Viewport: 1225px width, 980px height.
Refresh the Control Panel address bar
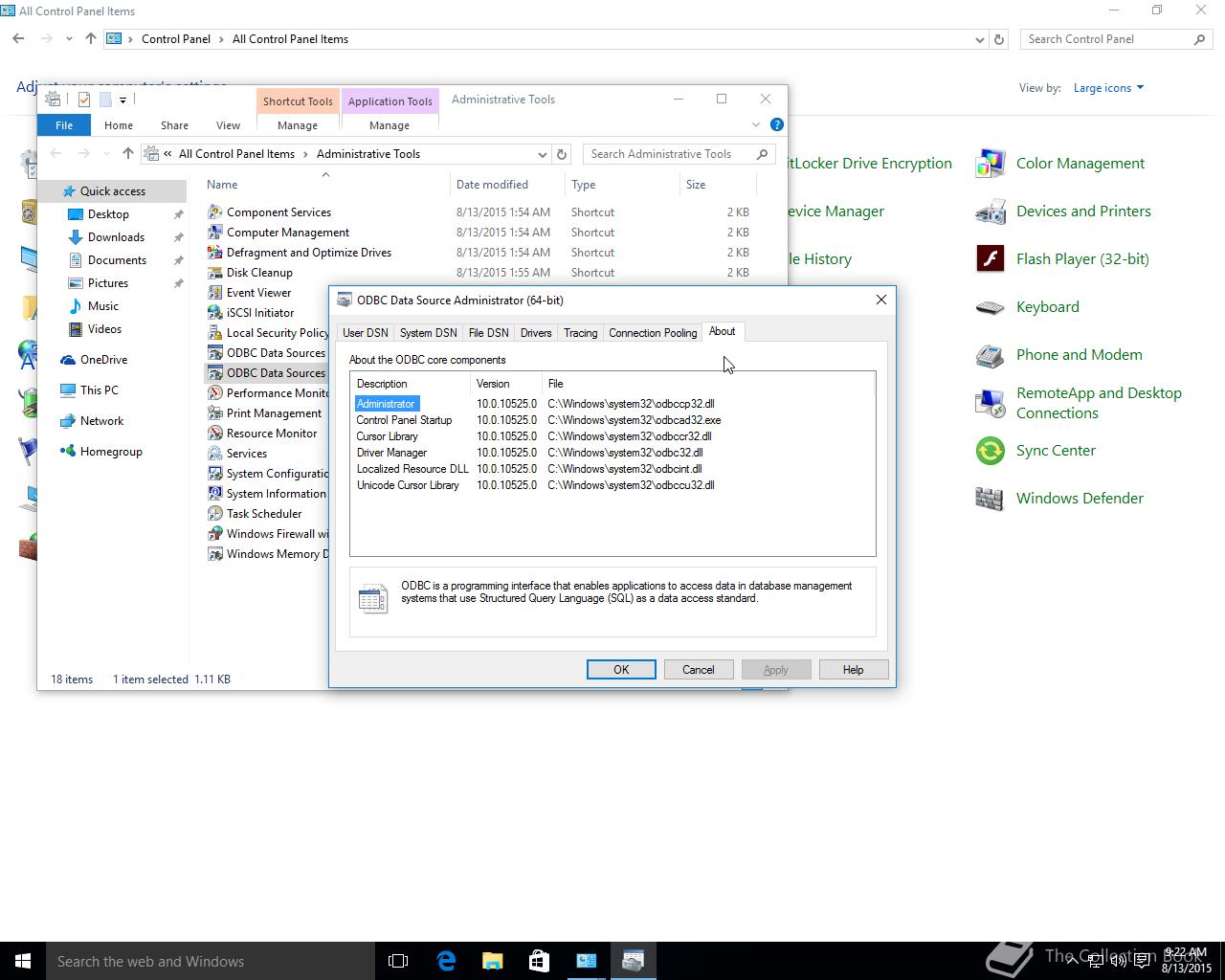999,39
